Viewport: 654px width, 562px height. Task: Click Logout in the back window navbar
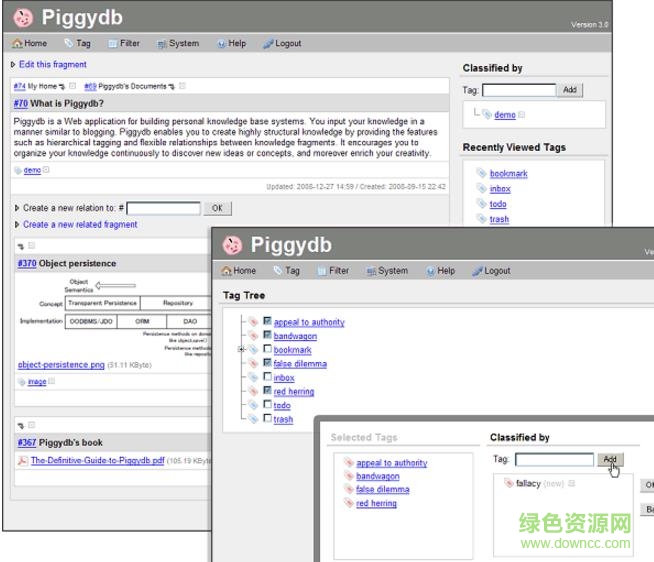[282, 43]
